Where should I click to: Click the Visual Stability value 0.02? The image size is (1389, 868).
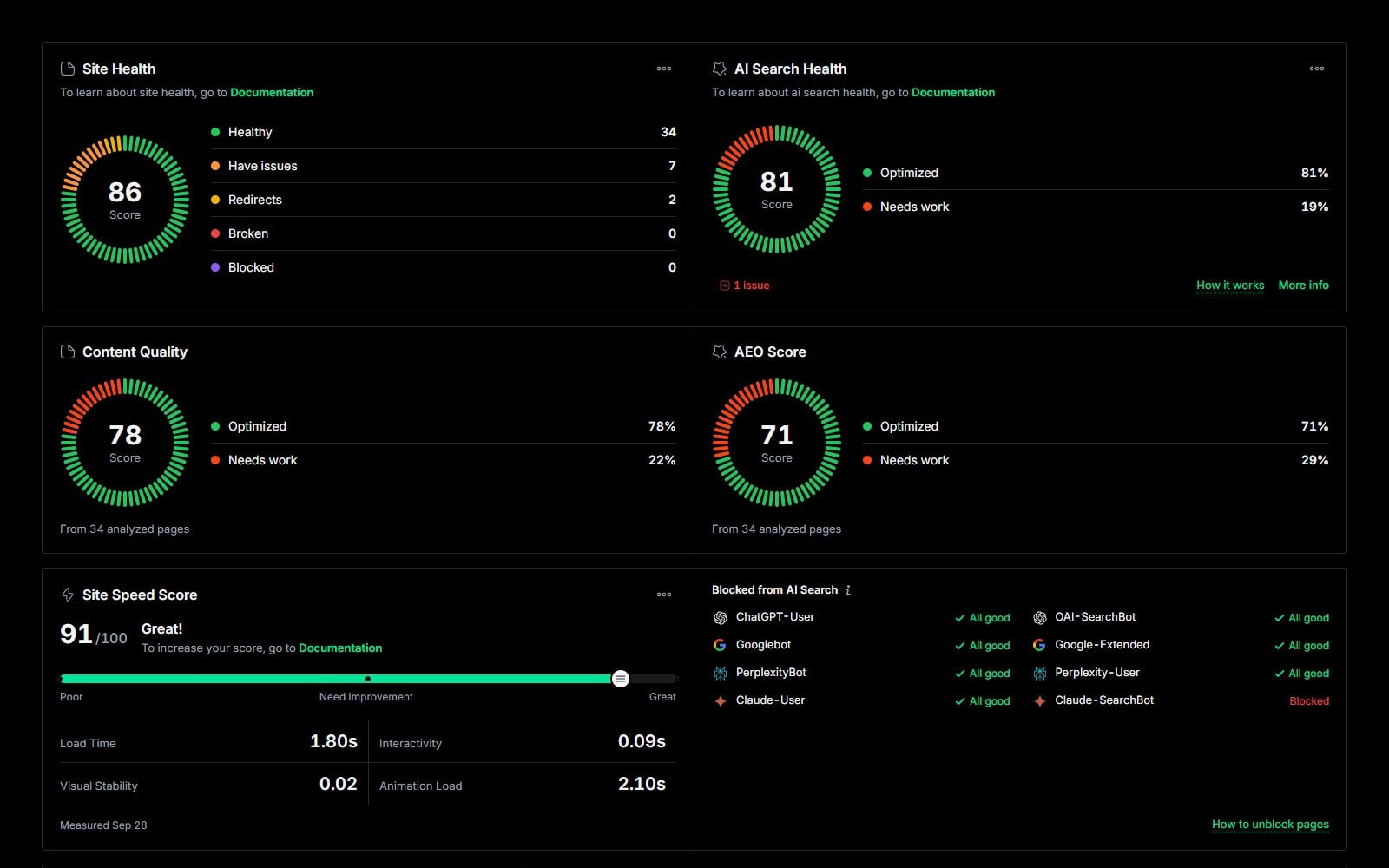coord(338,784)
